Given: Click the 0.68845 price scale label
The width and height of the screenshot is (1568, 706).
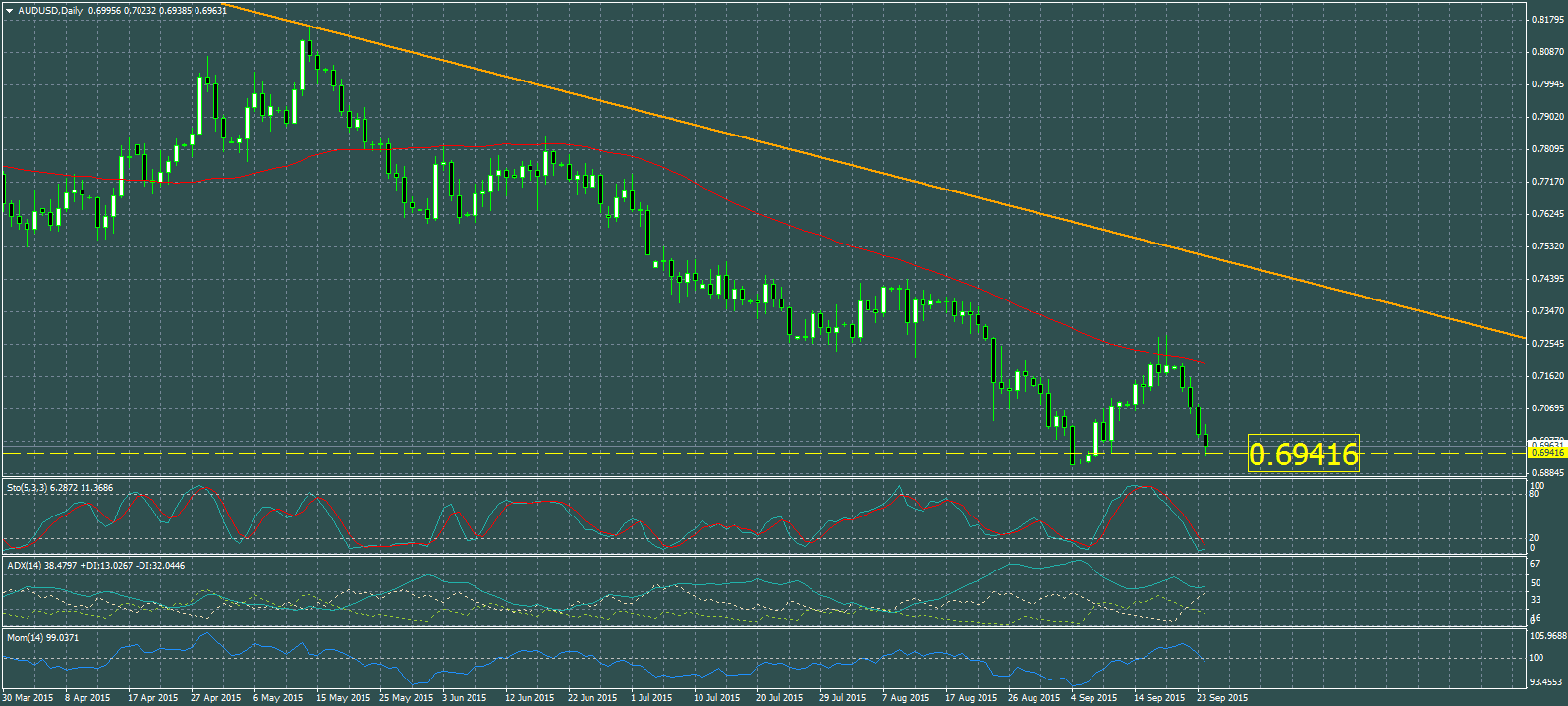Looking at the screenshot, I should (1547, 473).
